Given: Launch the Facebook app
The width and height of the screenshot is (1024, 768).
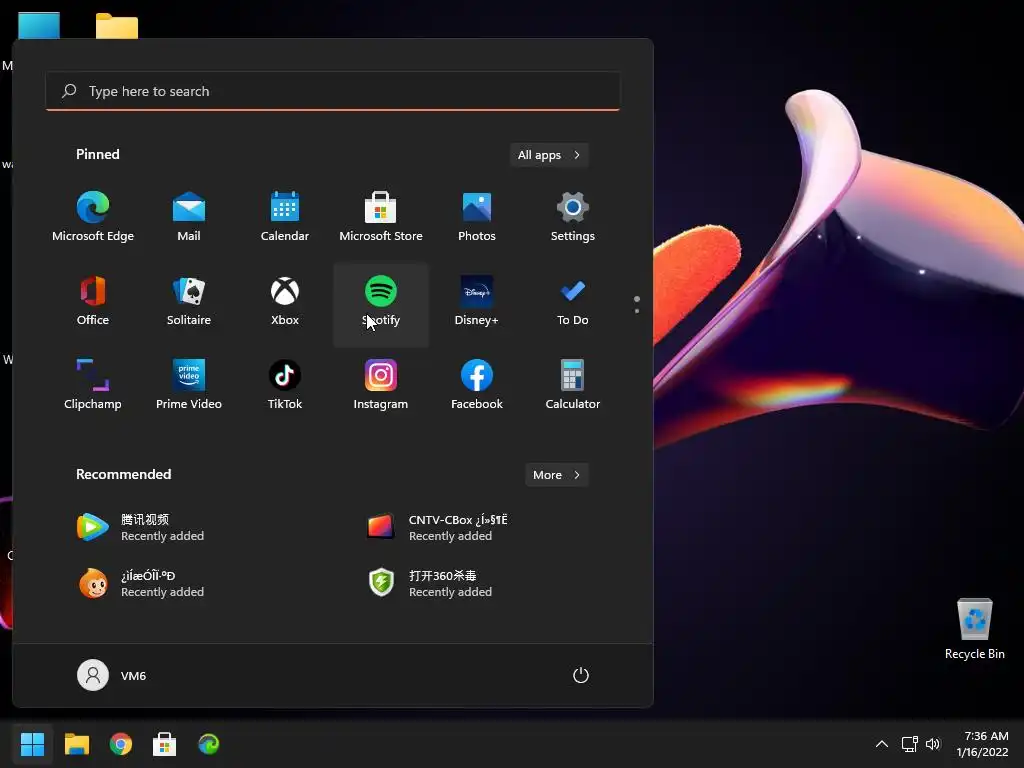Looking at the screenshot, I should [477, 385].
